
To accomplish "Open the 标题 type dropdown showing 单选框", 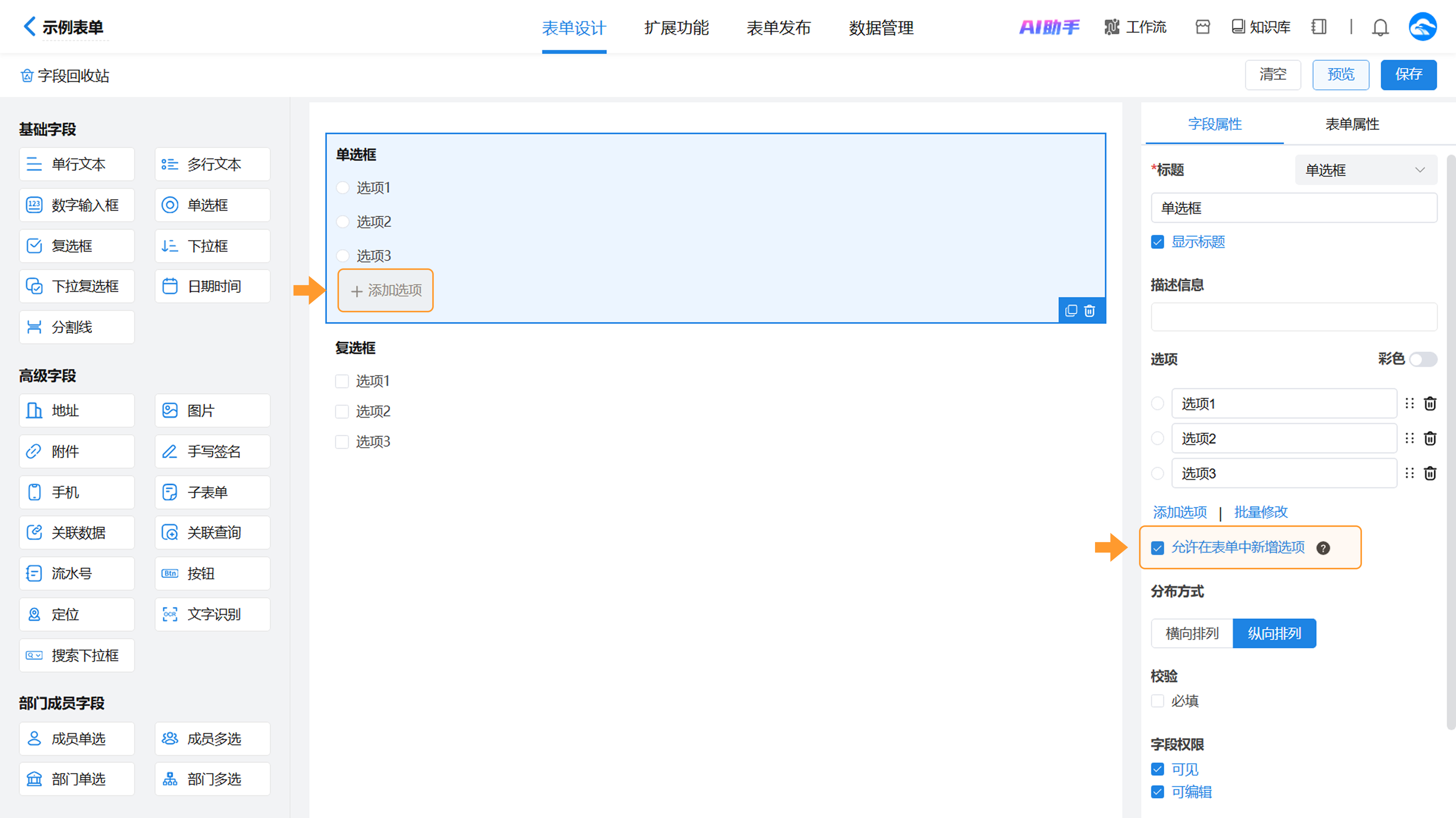I will tap(1365, 170).
